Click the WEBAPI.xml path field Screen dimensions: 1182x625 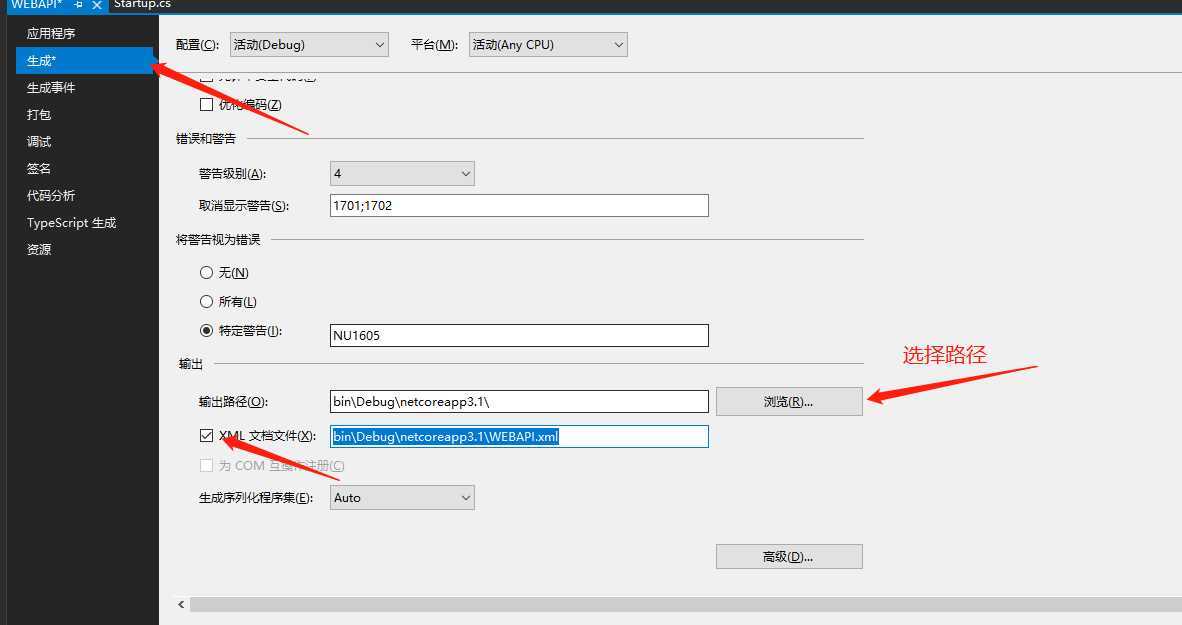click(519, 437)
